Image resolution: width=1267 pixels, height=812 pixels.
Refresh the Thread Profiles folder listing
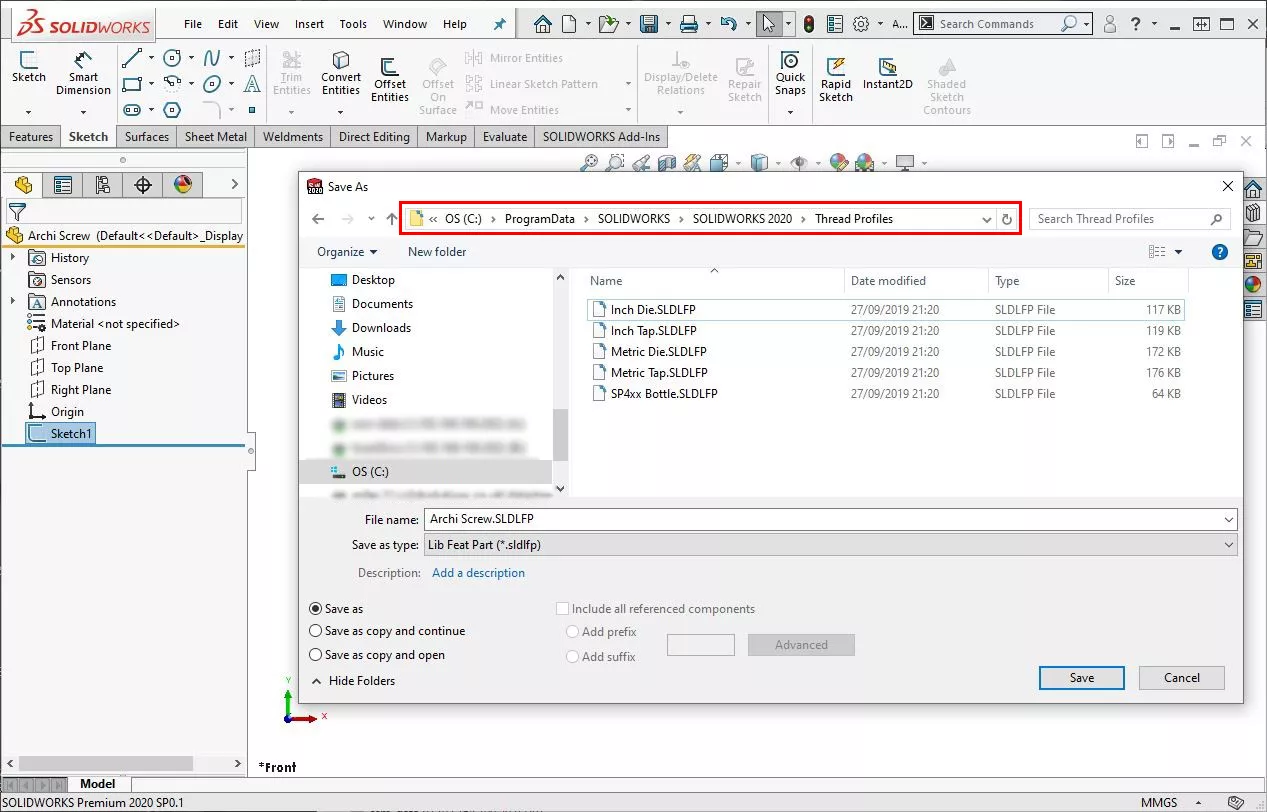[x=1007, y=219]
